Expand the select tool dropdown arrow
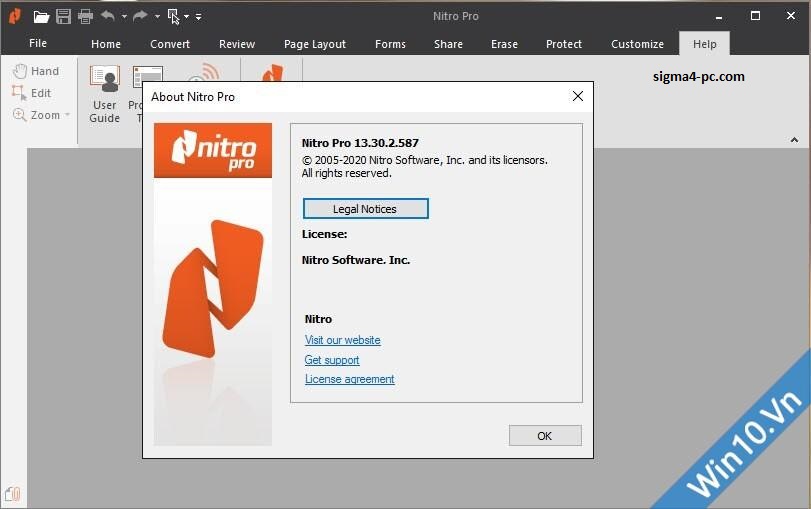Viewport: 811px width, 509px height. click(187, 17)
